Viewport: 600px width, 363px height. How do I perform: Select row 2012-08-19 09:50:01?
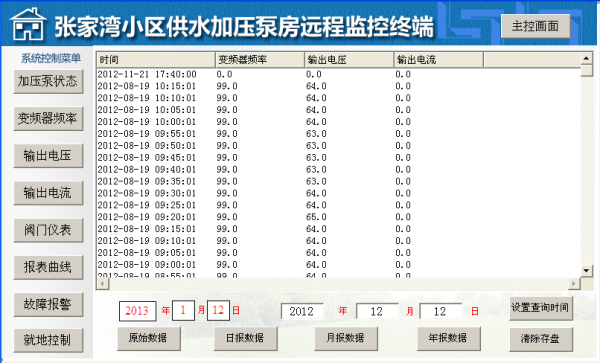tap(338, 145)
